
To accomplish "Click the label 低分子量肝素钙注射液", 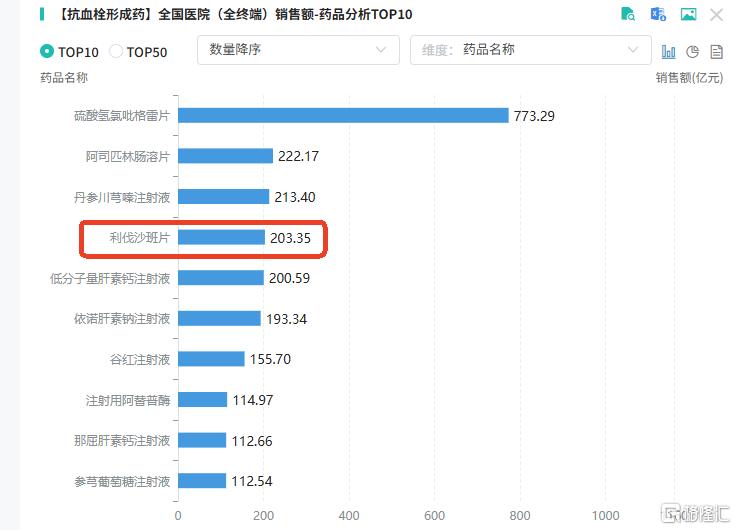I will pyautogui.click(x=110, y=278).
